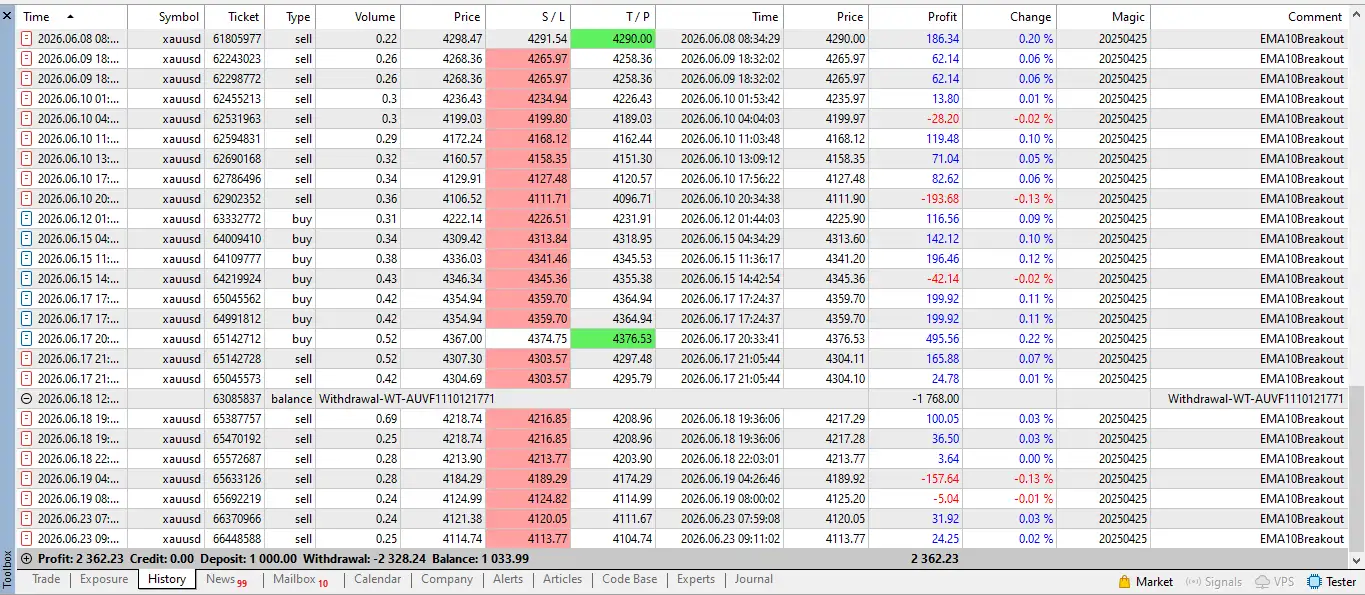Sort by the Type column header
Screen dimensions: 1365x595
[x=291, y=16]
